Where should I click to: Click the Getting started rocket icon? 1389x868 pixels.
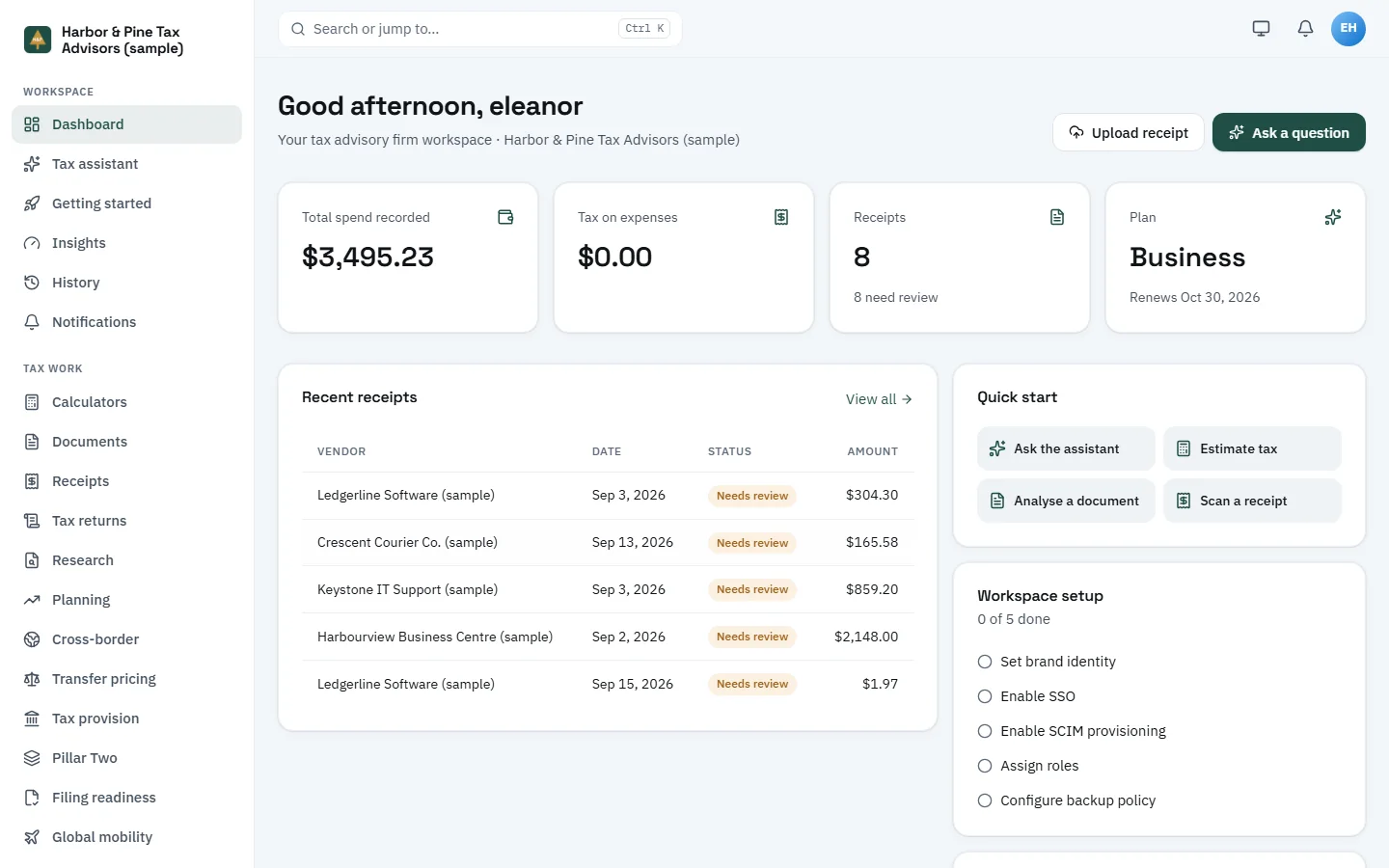[x=32, y=203]
